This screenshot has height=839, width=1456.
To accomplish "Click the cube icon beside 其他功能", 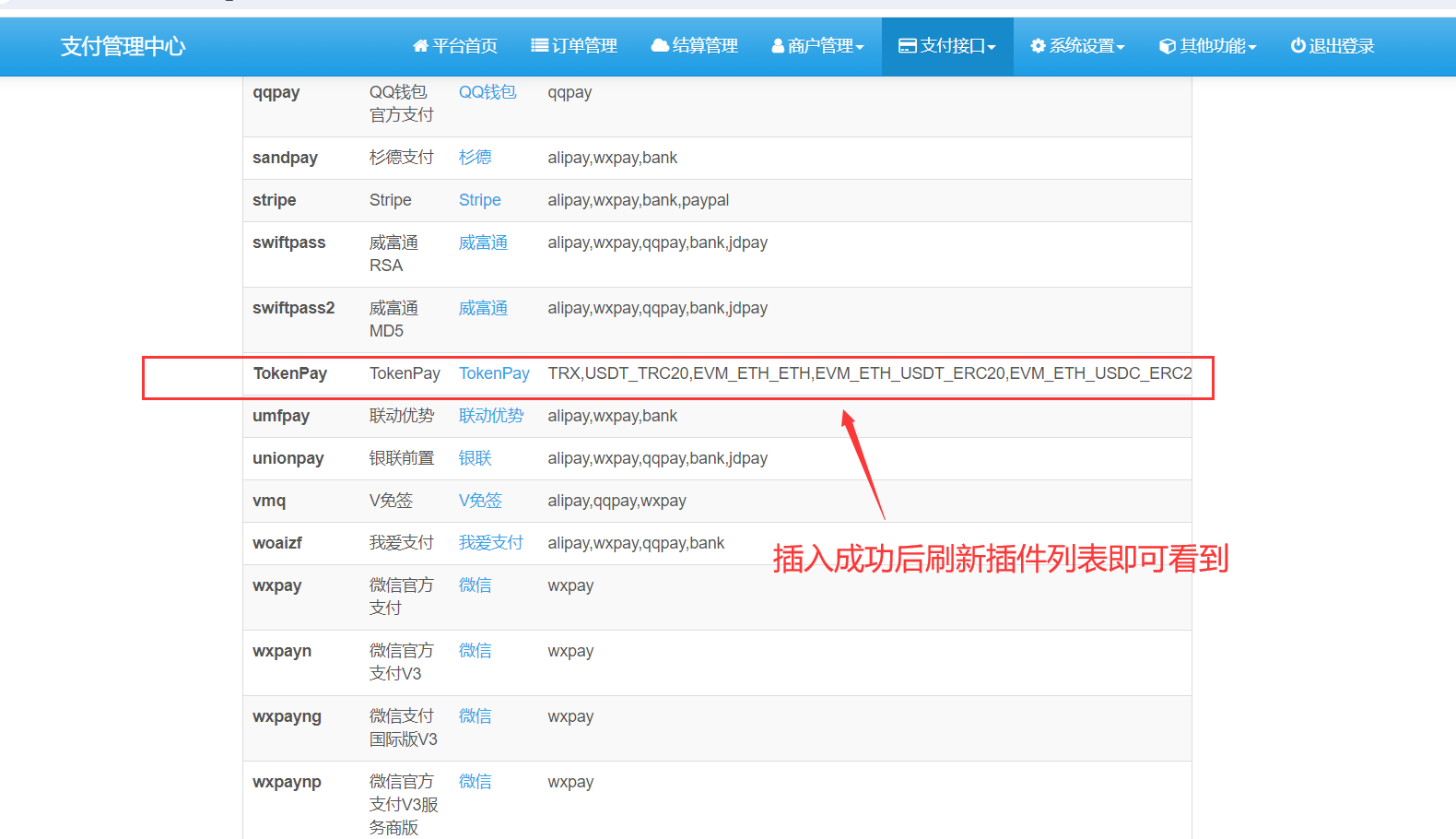I will click(1168, 46).
